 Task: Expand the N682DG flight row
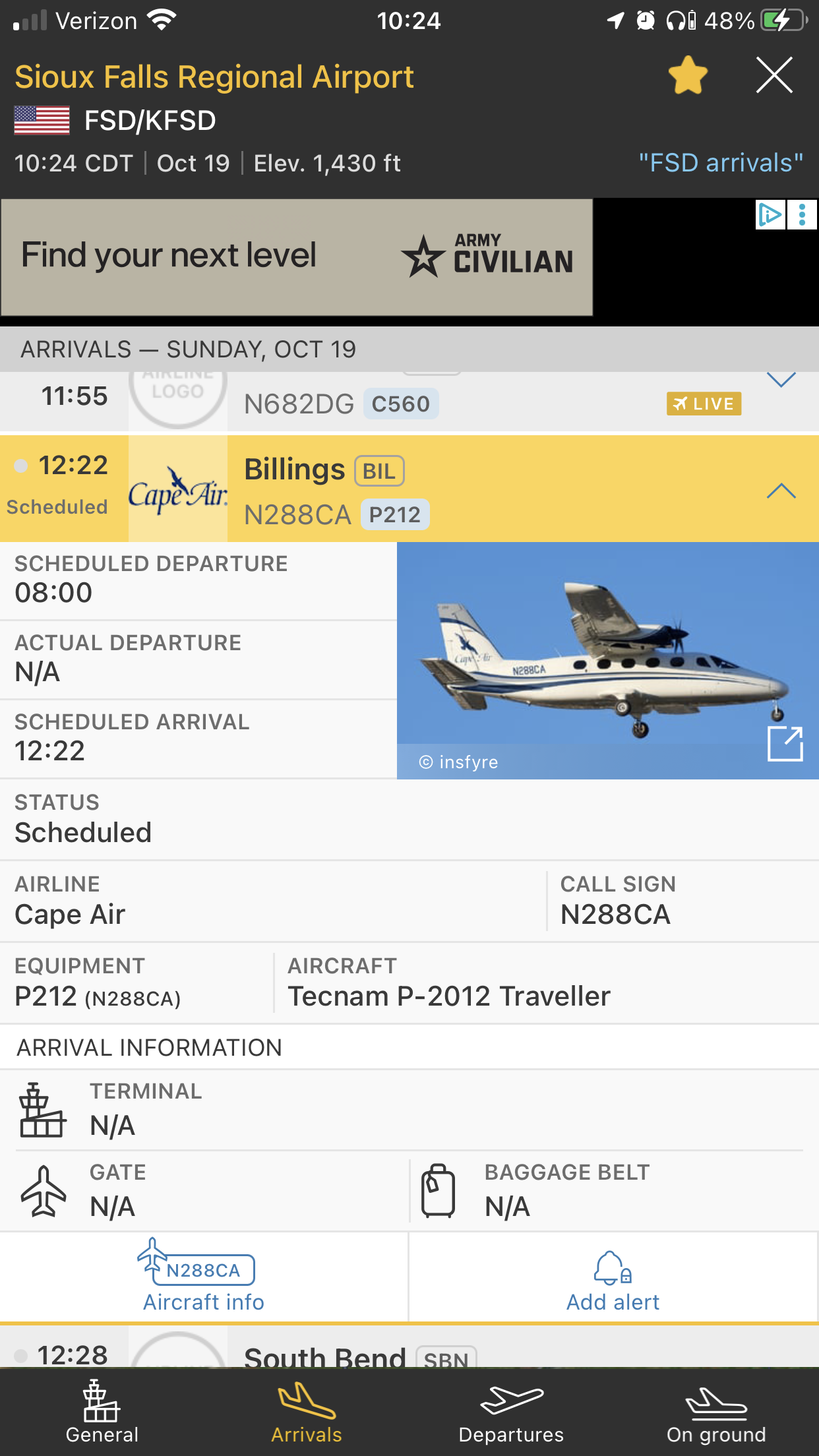(x=781, y=381)
